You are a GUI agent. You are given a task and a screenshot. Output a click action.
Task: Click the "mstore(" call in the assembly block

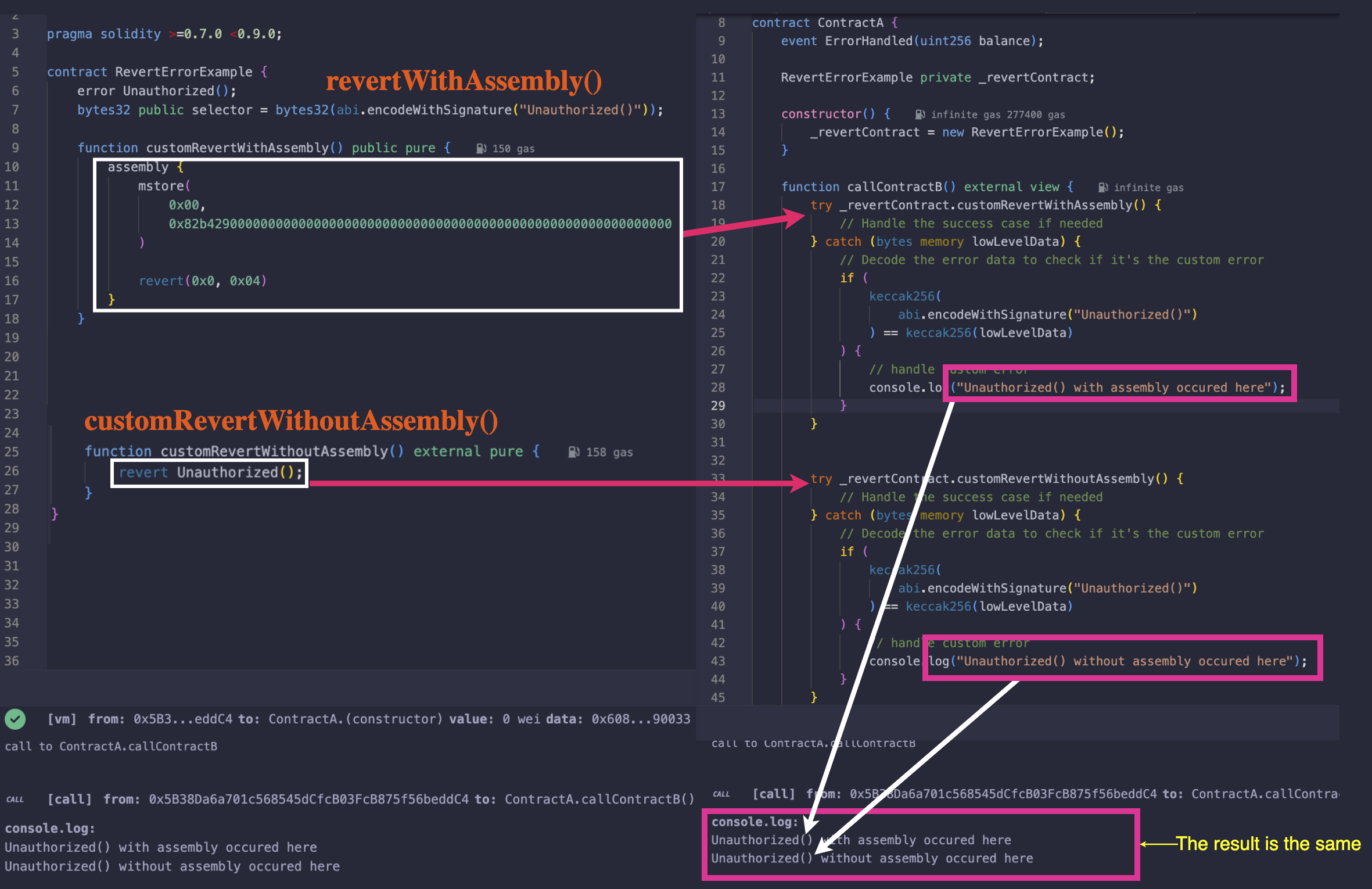[164, 186]
